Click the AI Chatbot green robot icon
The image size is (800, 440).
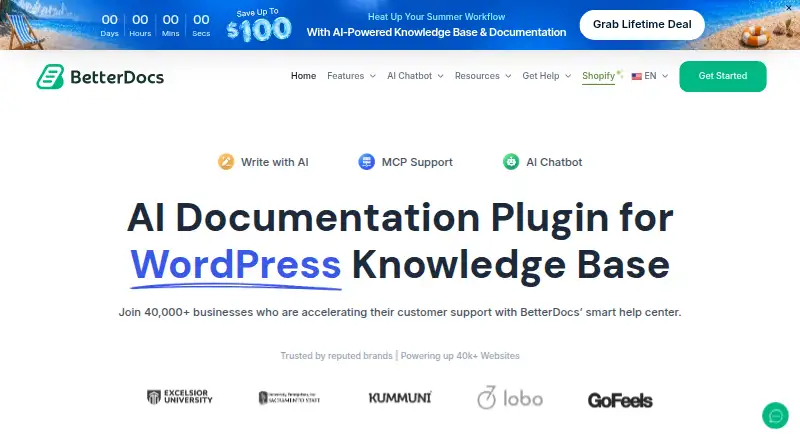511,162
